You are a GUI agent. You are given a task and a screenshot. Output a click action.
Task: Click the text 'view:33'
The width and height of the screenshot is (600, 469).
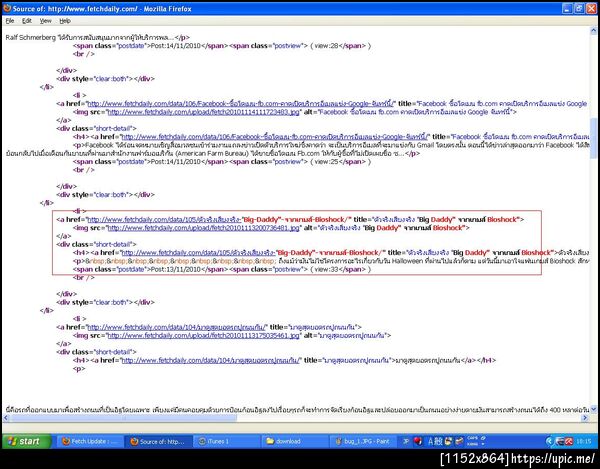click(x=327, y=270)
